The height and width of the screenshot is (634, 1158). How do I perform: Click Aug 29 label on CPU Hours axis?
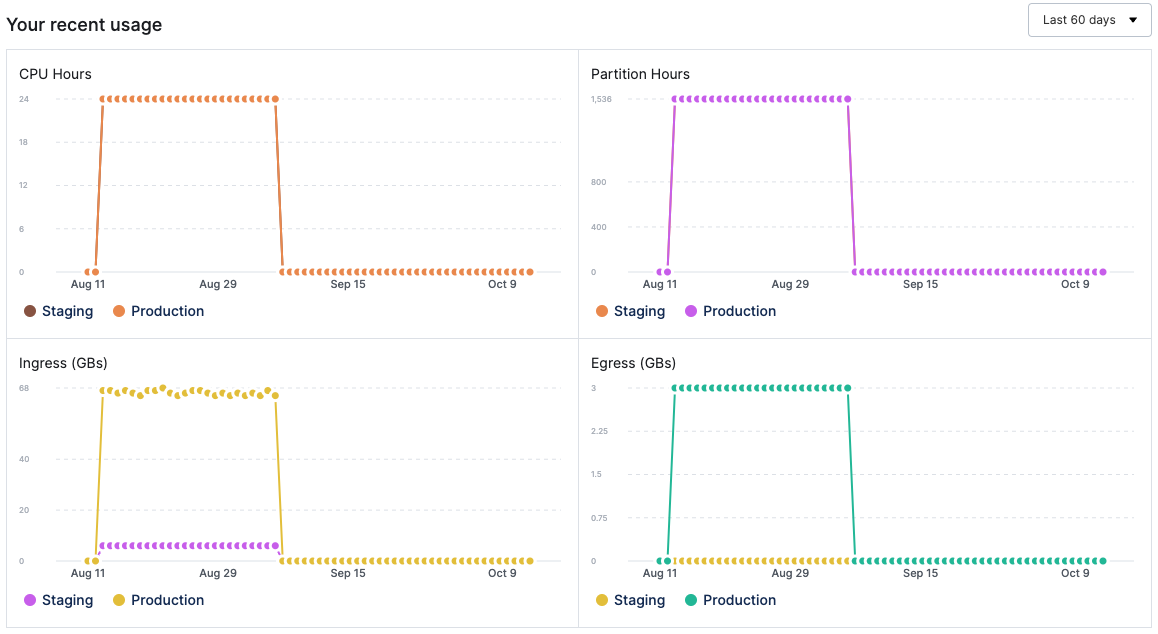(x=218, y=284)
